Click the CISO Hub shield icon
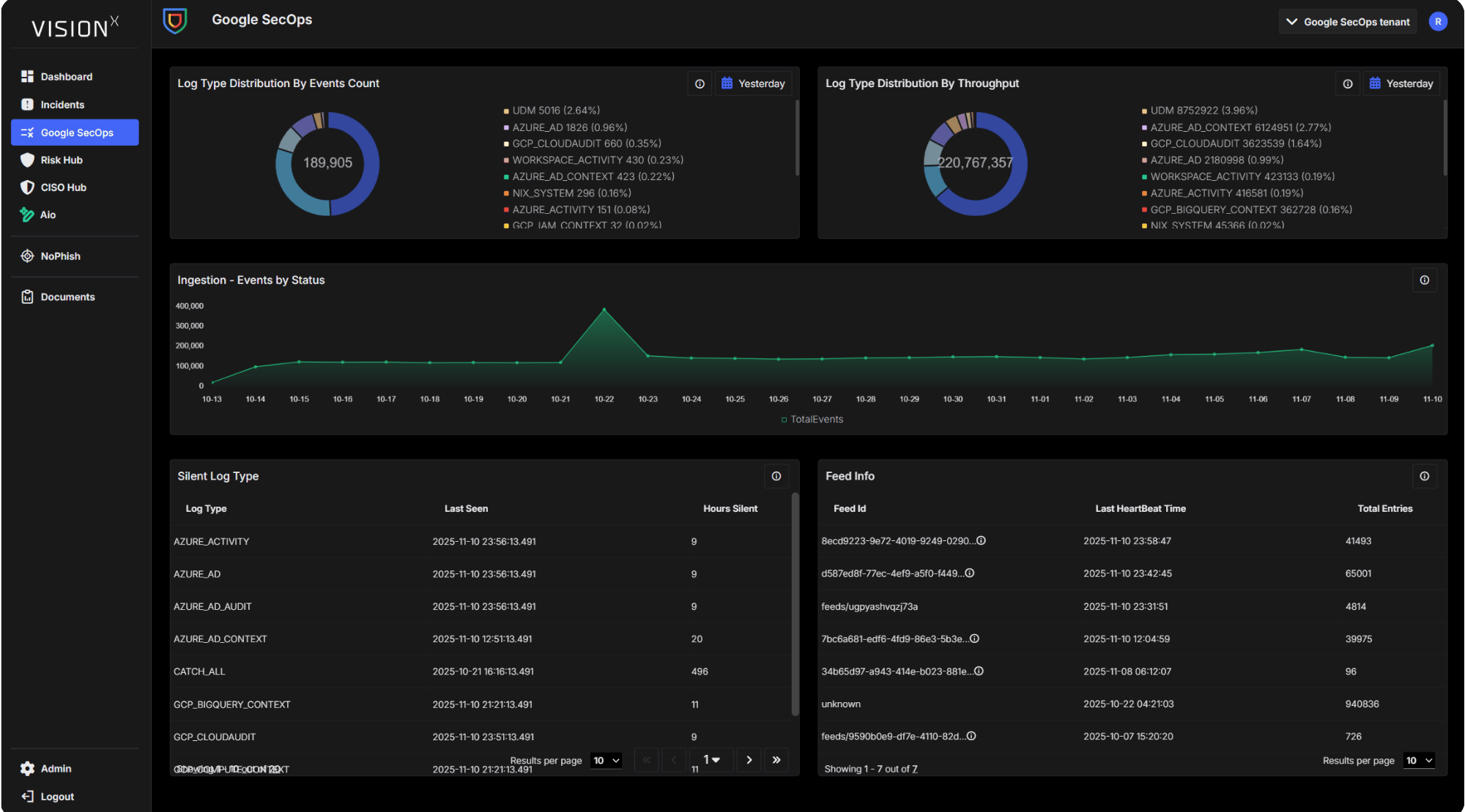Image resolution: width=1465 pixels, height=812 pixels. [x=27, y=187]
